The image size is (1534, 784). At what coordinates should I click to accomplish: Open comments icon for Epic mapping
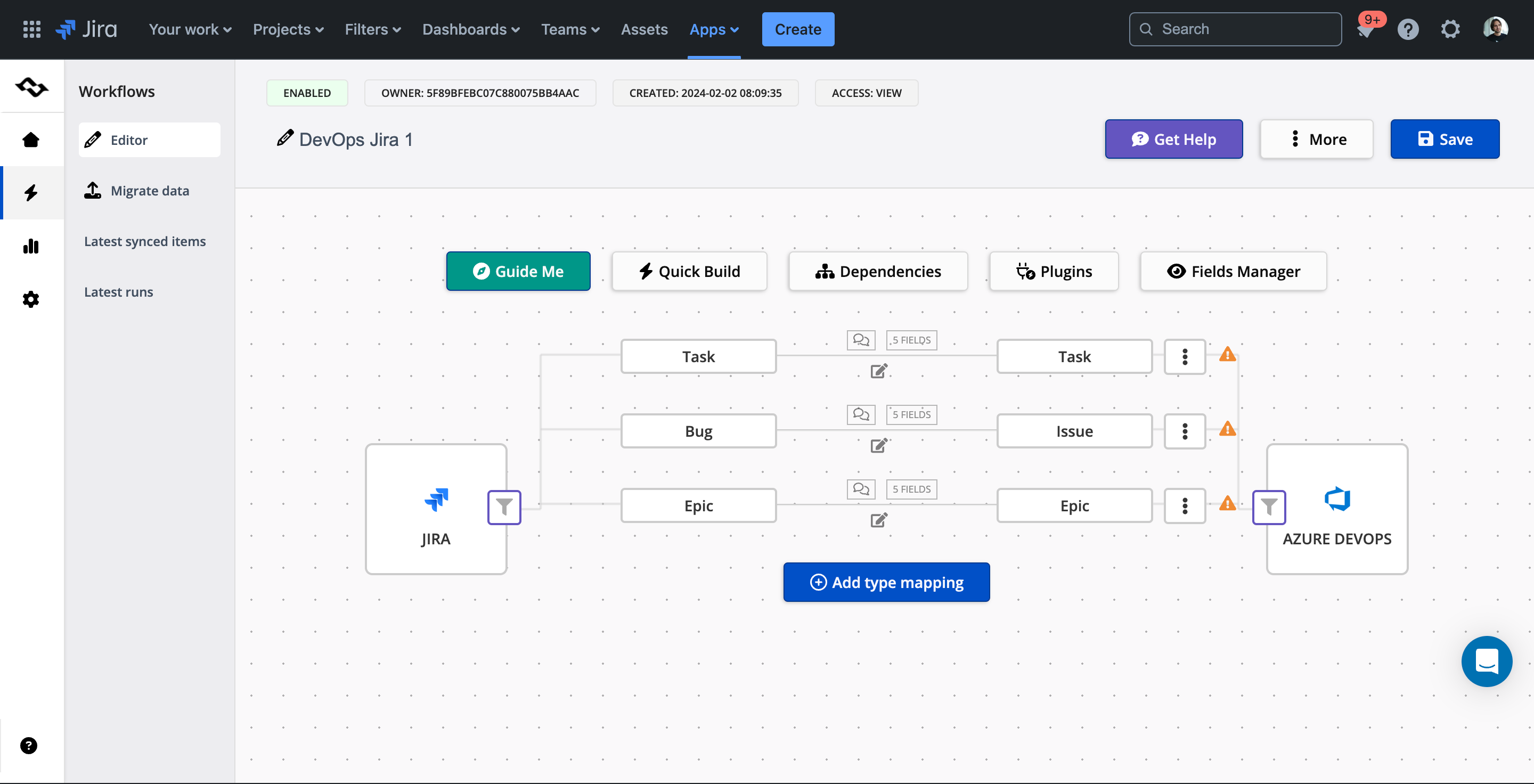click(861, 489)
